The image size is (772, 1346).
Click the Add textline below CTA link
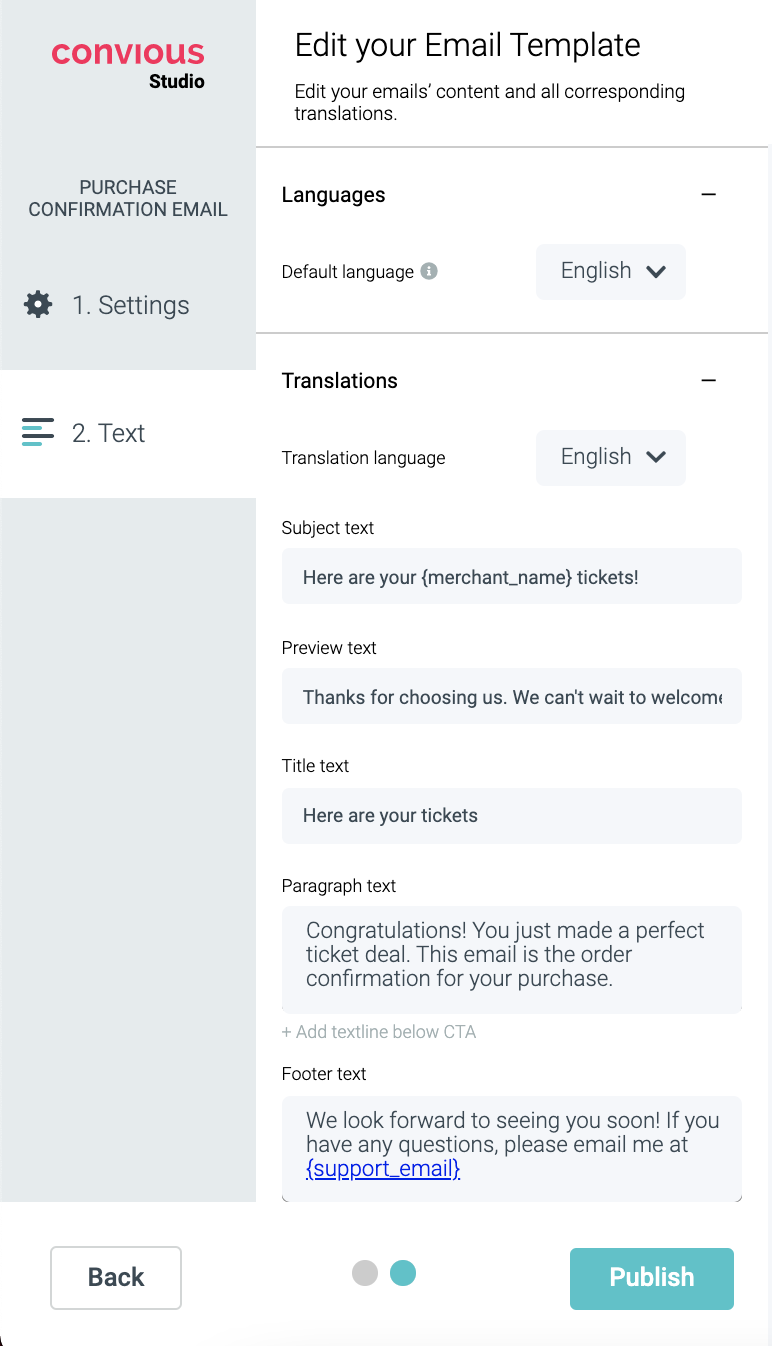(379, 1032)
